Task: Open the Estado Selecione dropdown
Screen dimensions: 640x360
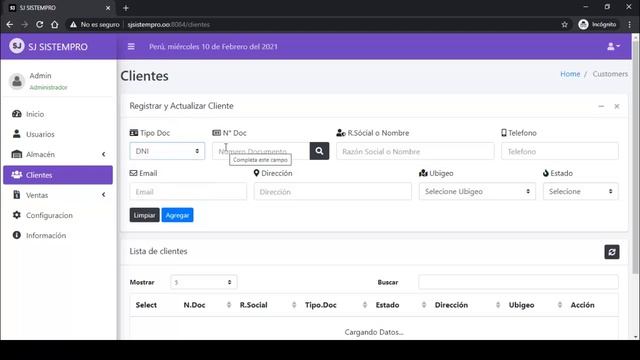Action: (580, 191)
